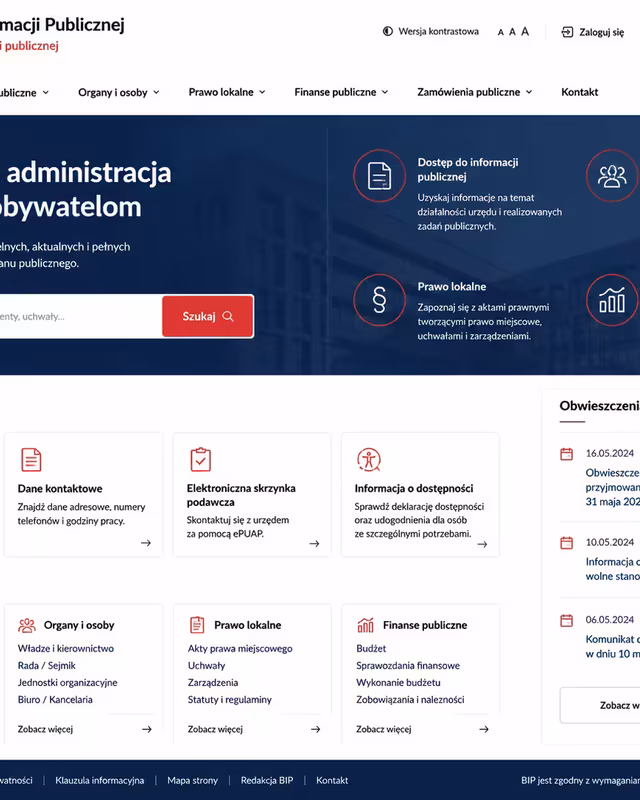This screenshot has width=640, height=800.
Task: Open Mapa strony footer link
Action: 192,780
